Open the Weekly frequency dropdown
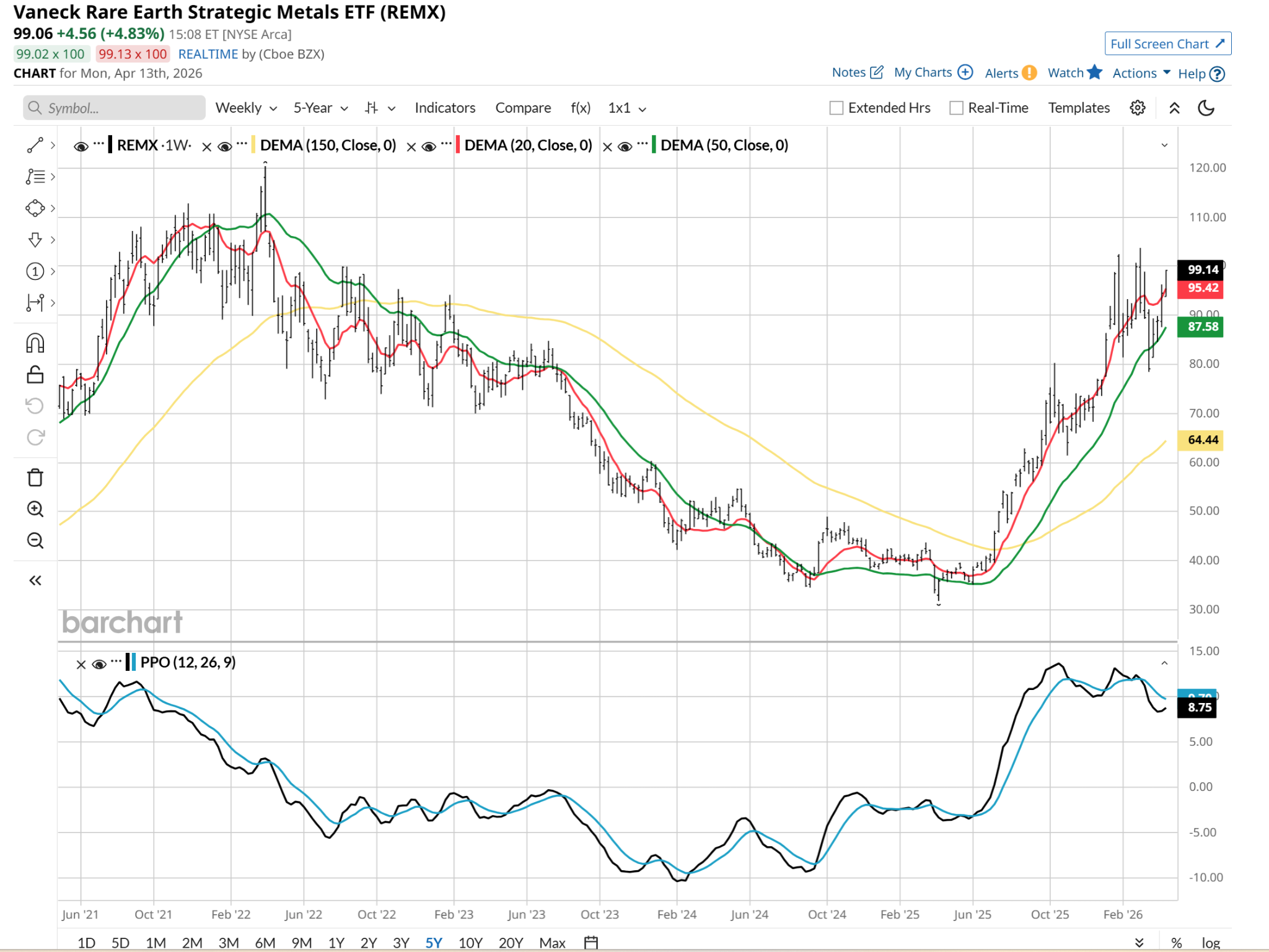The width and height of the screenshot is (1269, 952). coord(245,108)
